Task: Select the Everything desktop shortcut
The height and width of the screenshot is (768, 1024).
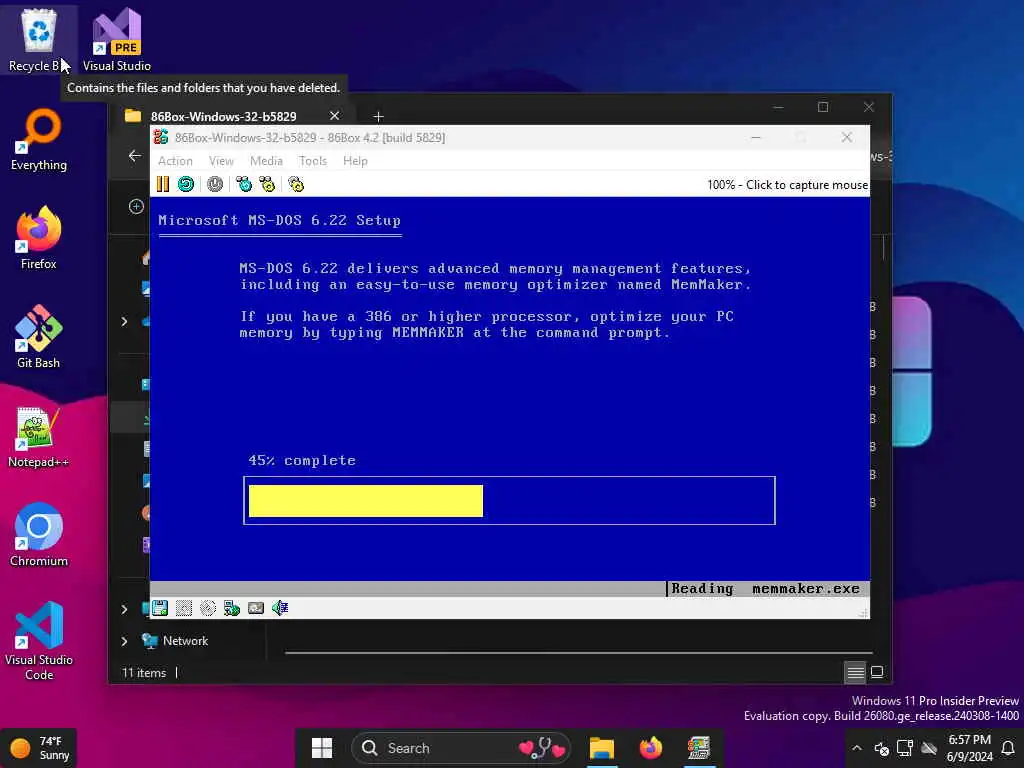Action: [39, 140]
